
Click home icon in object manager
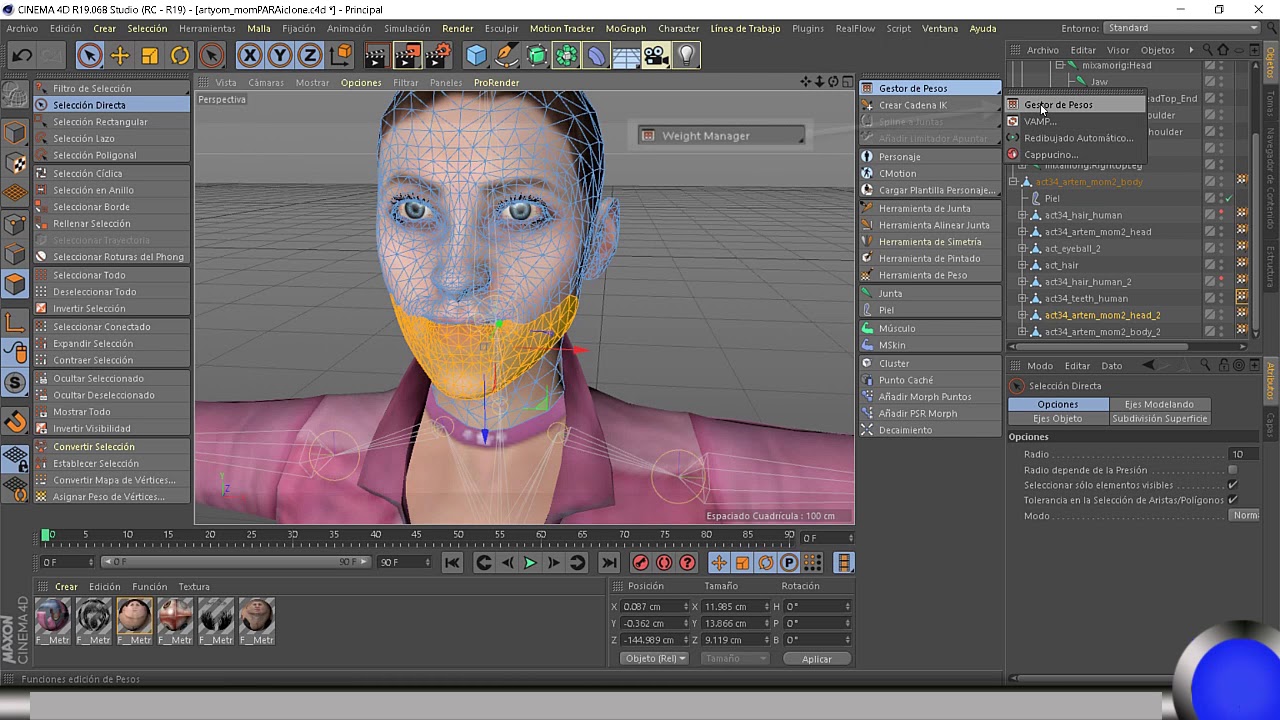point(1222,50)
